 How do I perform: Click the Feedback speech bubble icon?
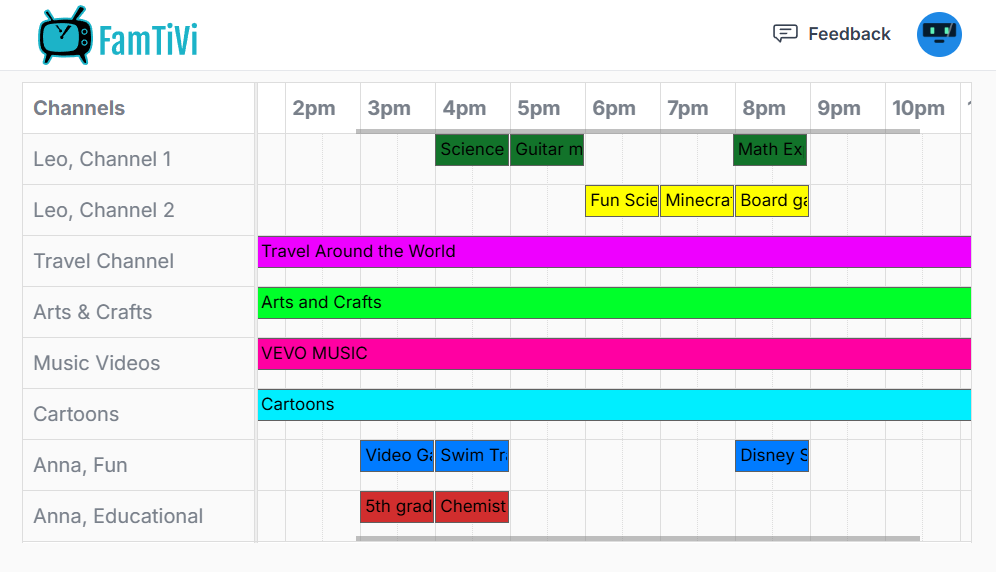pos(785,34)
